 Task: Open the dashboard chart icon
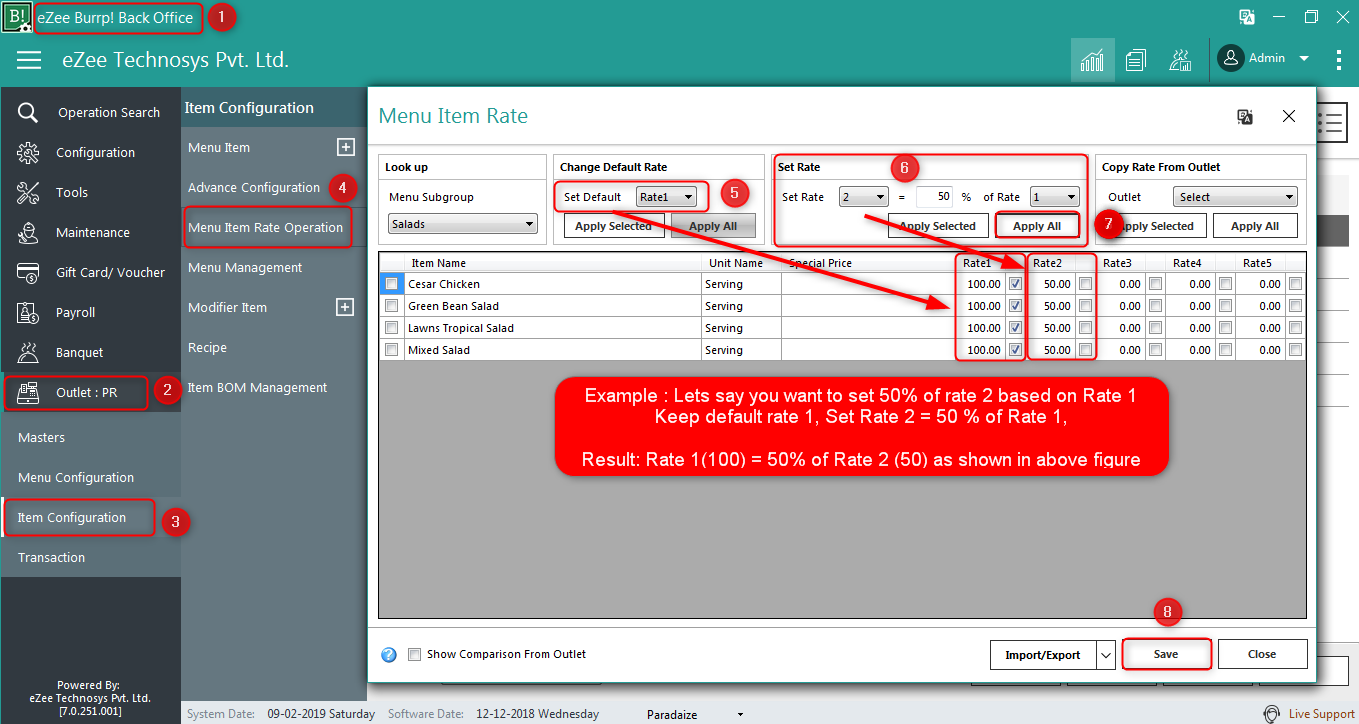point(1092,60)
